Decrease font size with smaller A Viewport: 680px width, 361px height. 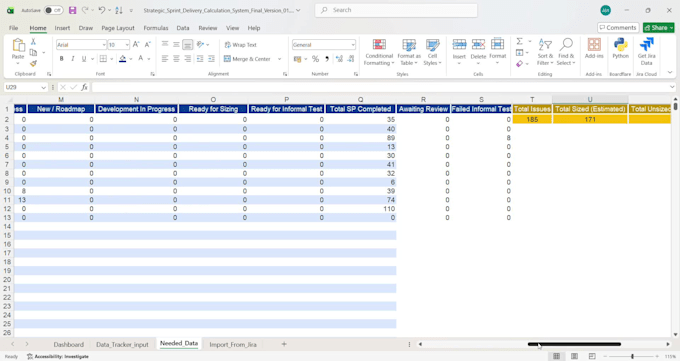tap(147, 44)
